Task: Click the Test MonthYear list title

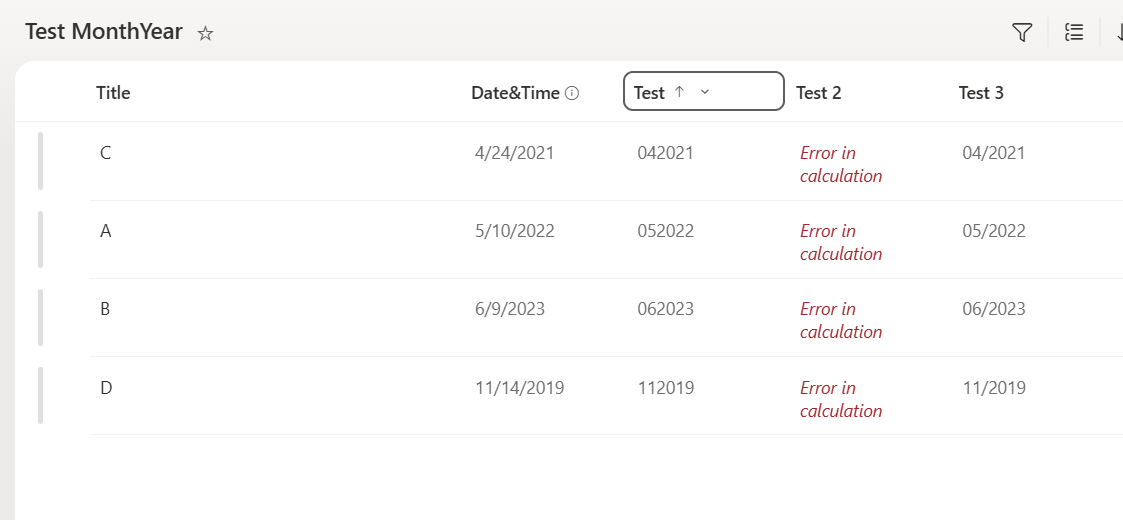Action: (x=104, y=32)
